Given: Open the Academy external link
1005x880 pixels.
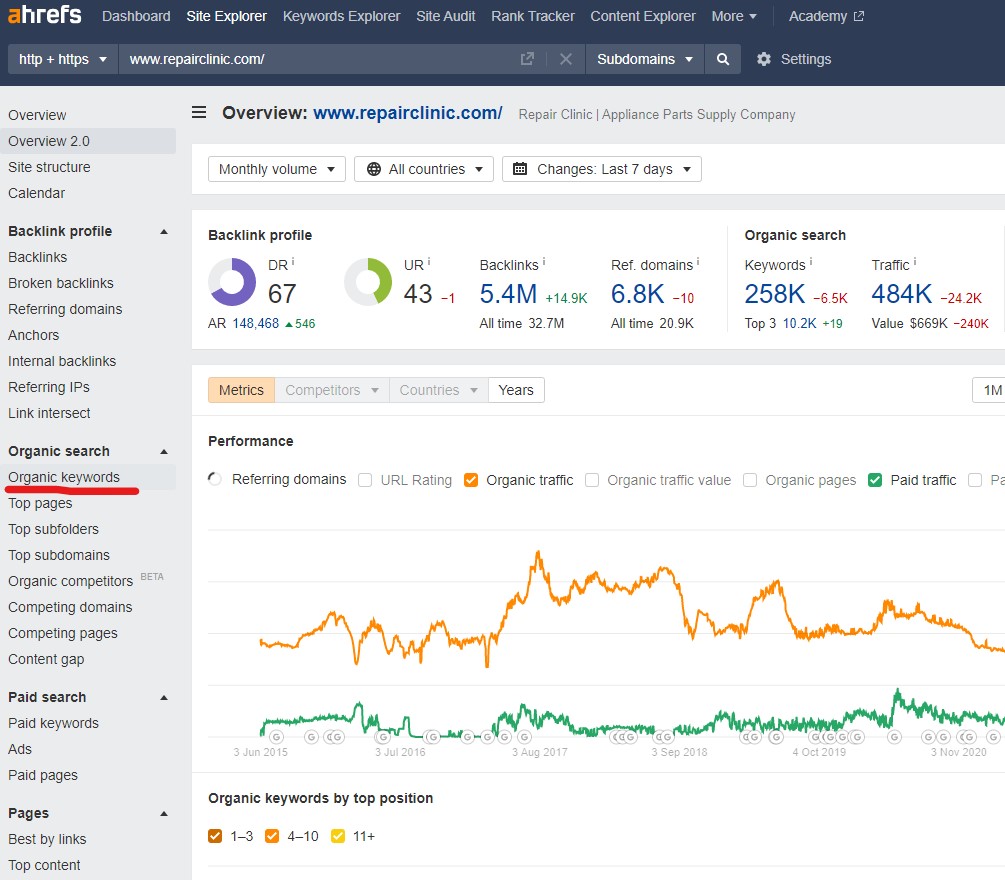Looking at the screenshot, I should pyautogui.click(x=826, y=16).
